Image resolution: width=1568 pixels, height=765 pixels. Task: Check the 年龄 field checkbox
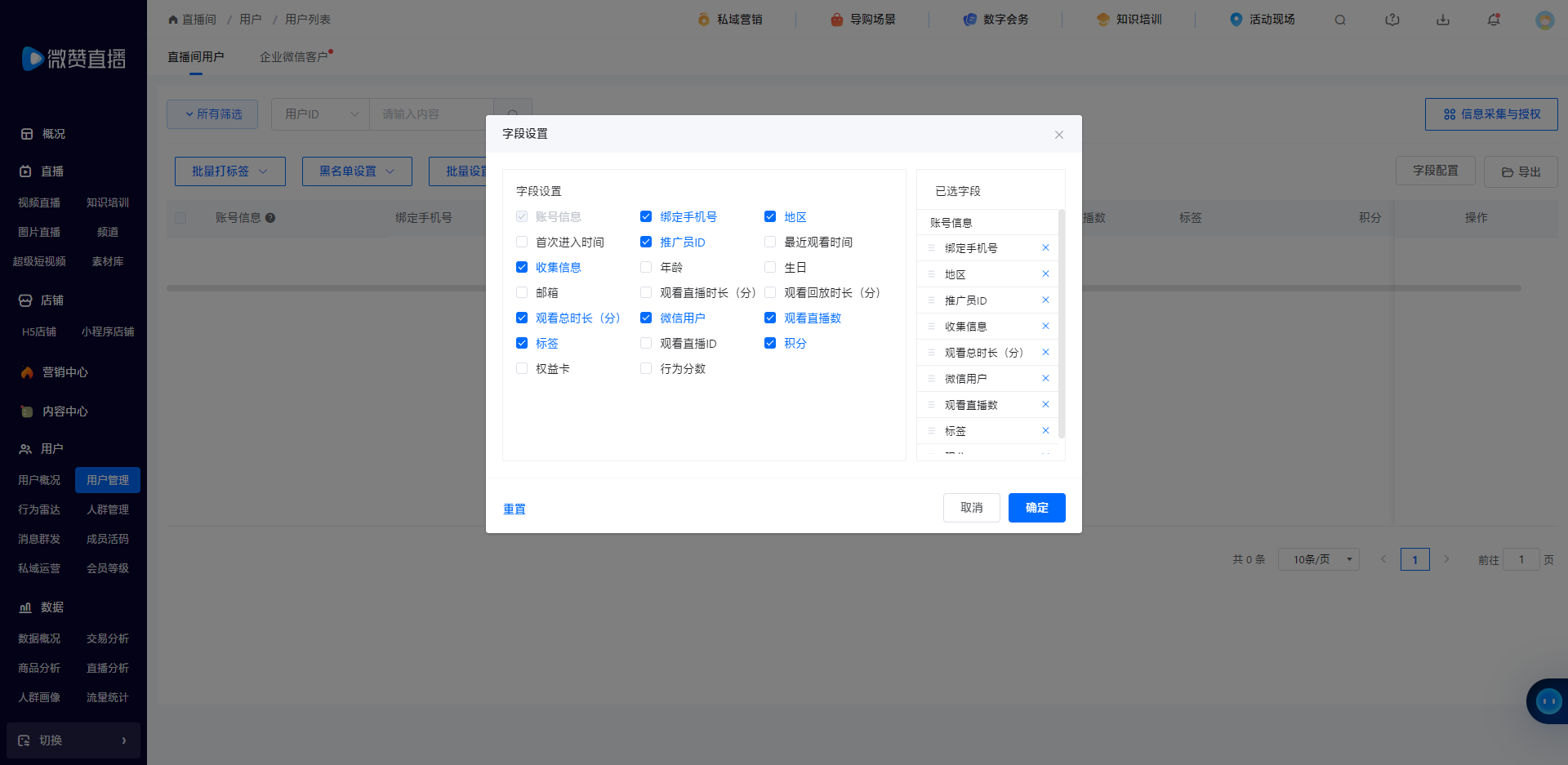646,267
